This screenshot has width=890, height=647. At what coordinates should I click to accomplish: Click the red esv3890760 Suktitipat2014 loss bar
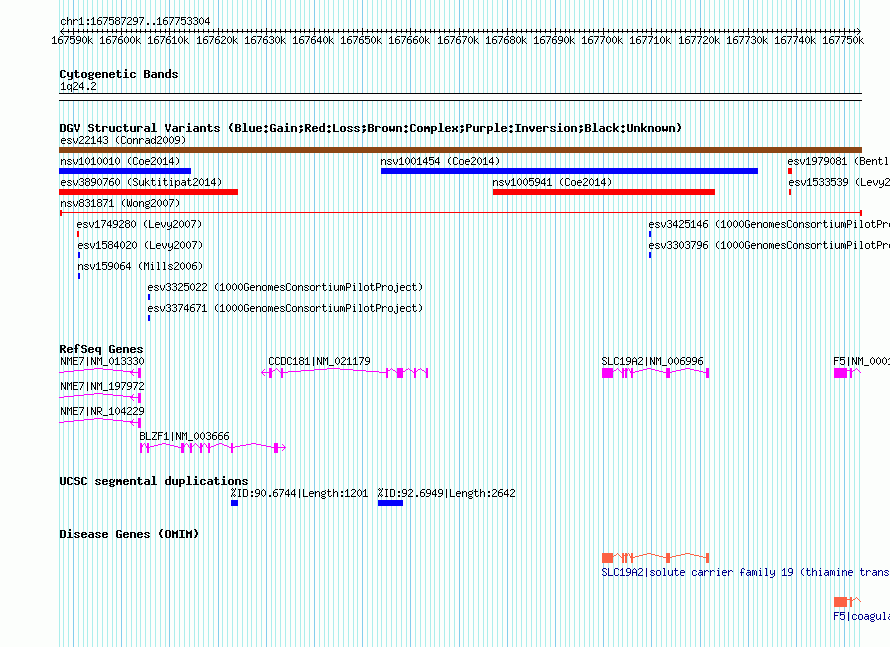[x=148, y=192]
